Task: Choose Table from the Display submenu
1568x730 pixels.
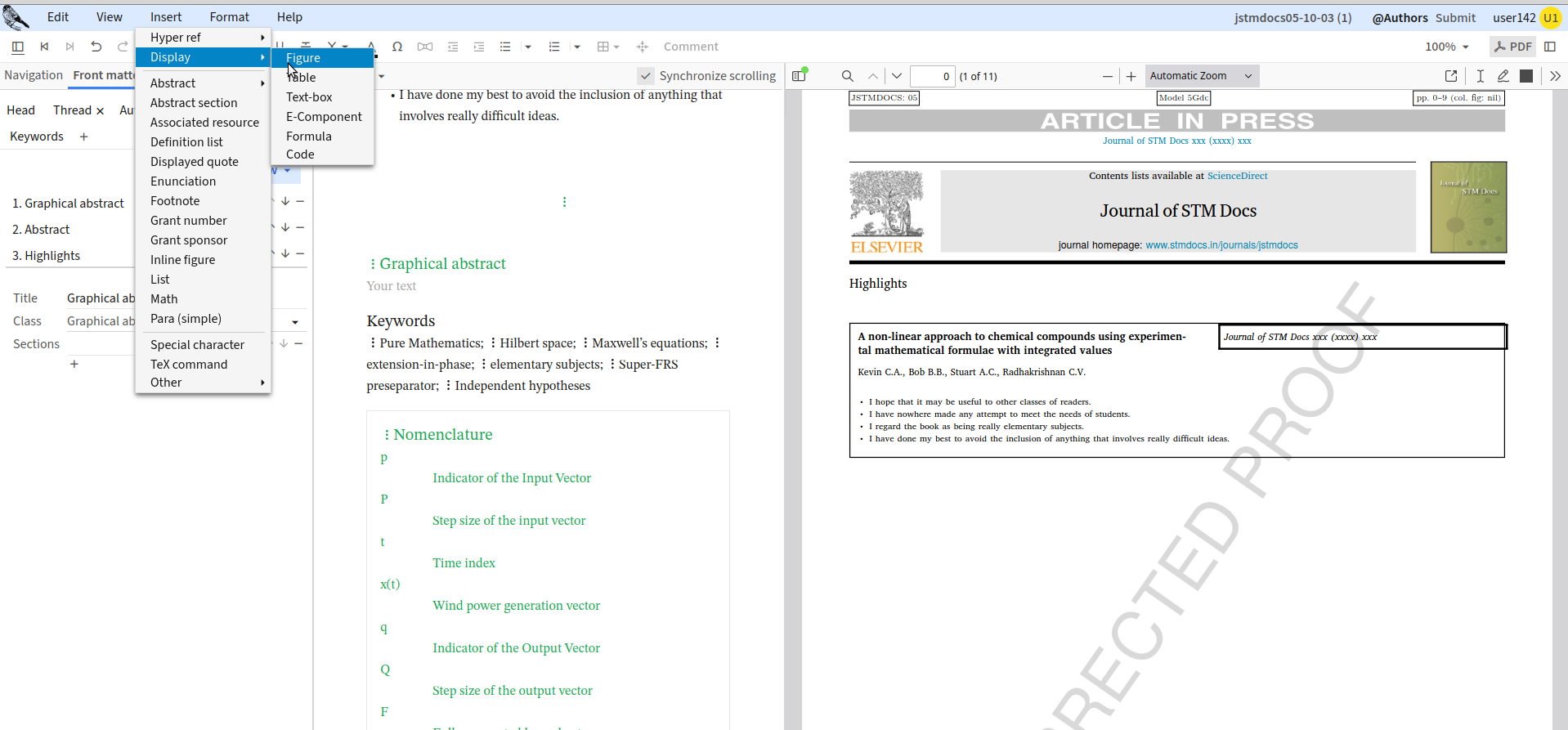Action: [302, 78]
